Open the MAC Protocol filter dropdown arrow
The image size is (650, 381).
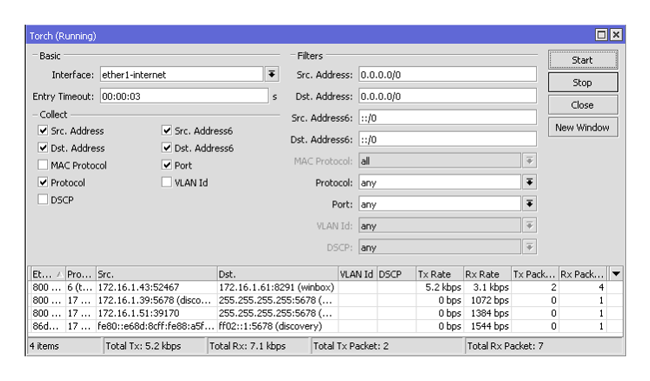(529, 161)
